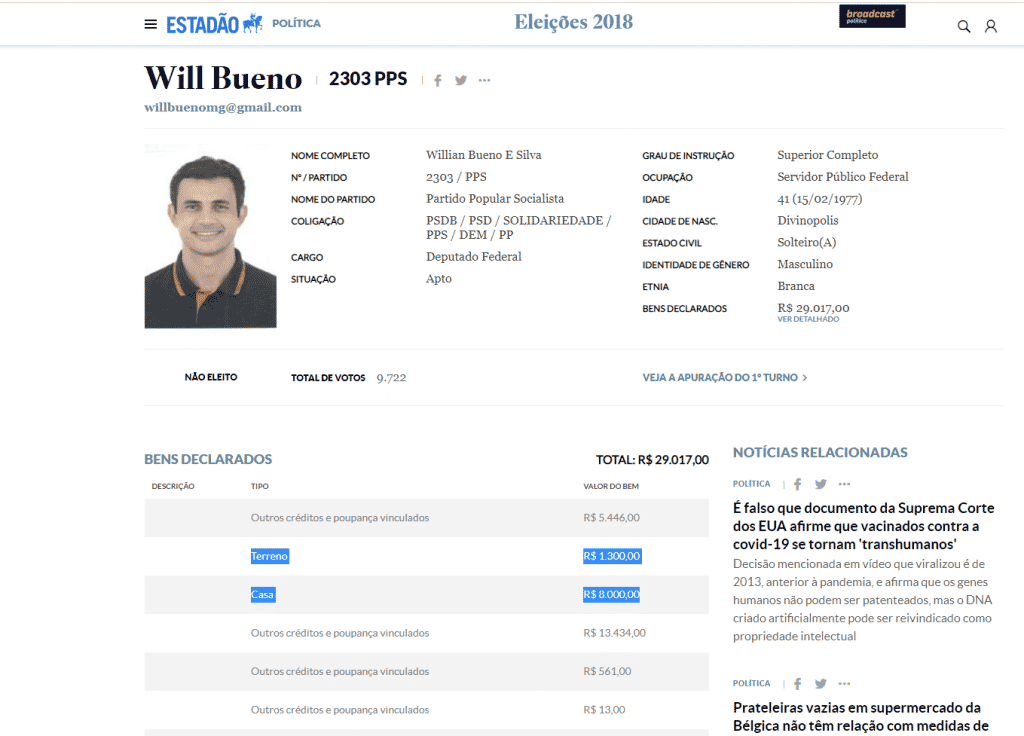Click the 'Servidor Público Federal' occupation value
The image size is (1024, 736).
coord(842,177)
